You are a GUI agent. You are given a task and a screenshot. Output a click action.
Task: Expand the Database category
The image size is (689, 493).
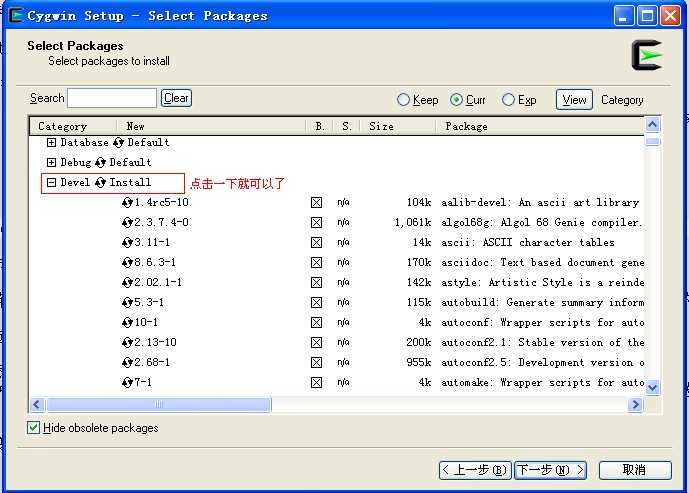(x=51, y=142)
